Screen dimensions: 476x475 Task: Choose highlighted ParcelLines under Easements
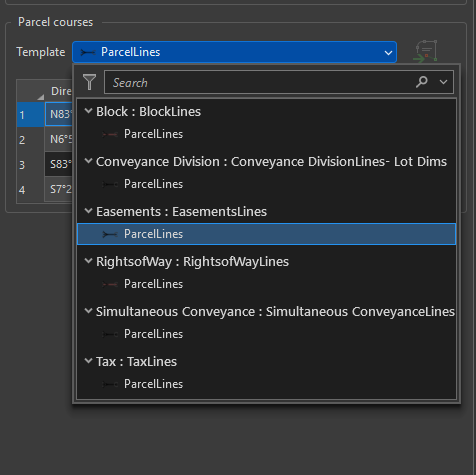(266, 234)
